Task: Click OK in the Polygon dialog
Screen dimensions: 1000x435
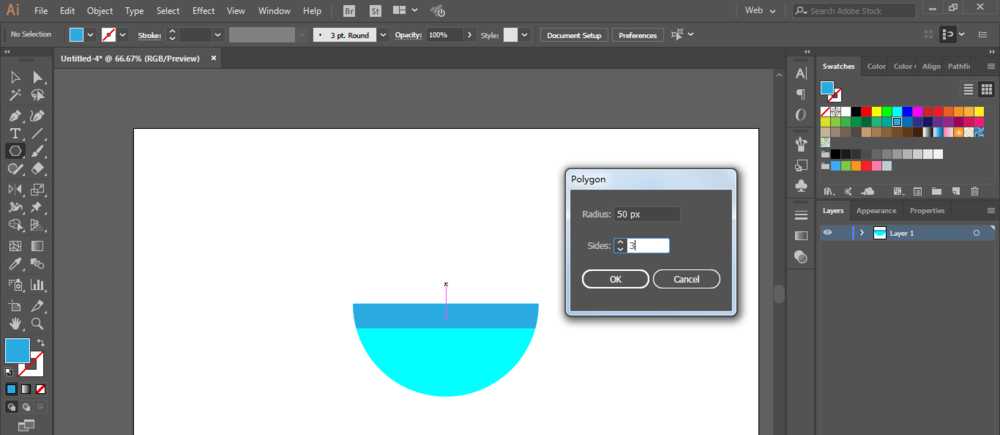Action: coord(615,279)
